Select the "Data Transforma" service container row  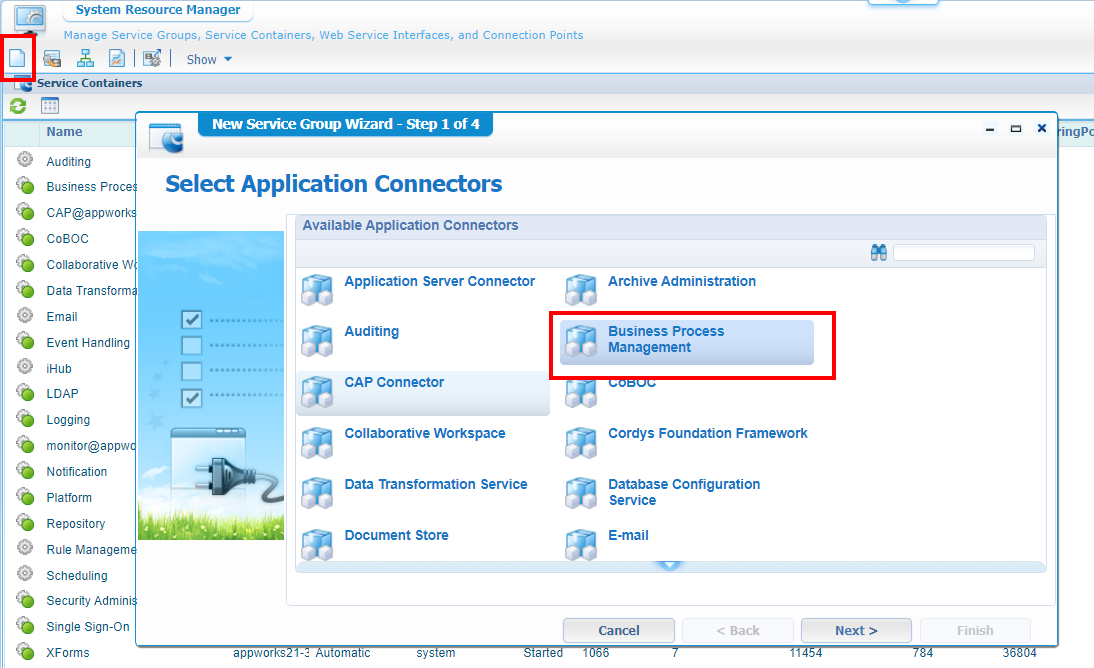(91, 290)
